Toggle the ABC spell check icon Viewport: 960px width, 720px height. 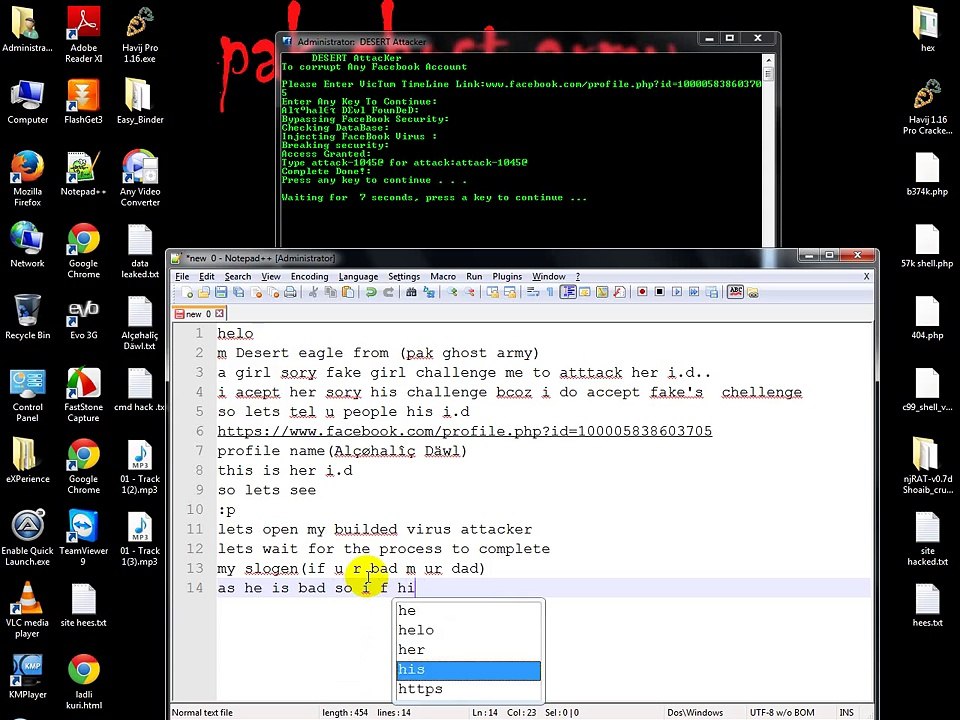click(735, 293)
